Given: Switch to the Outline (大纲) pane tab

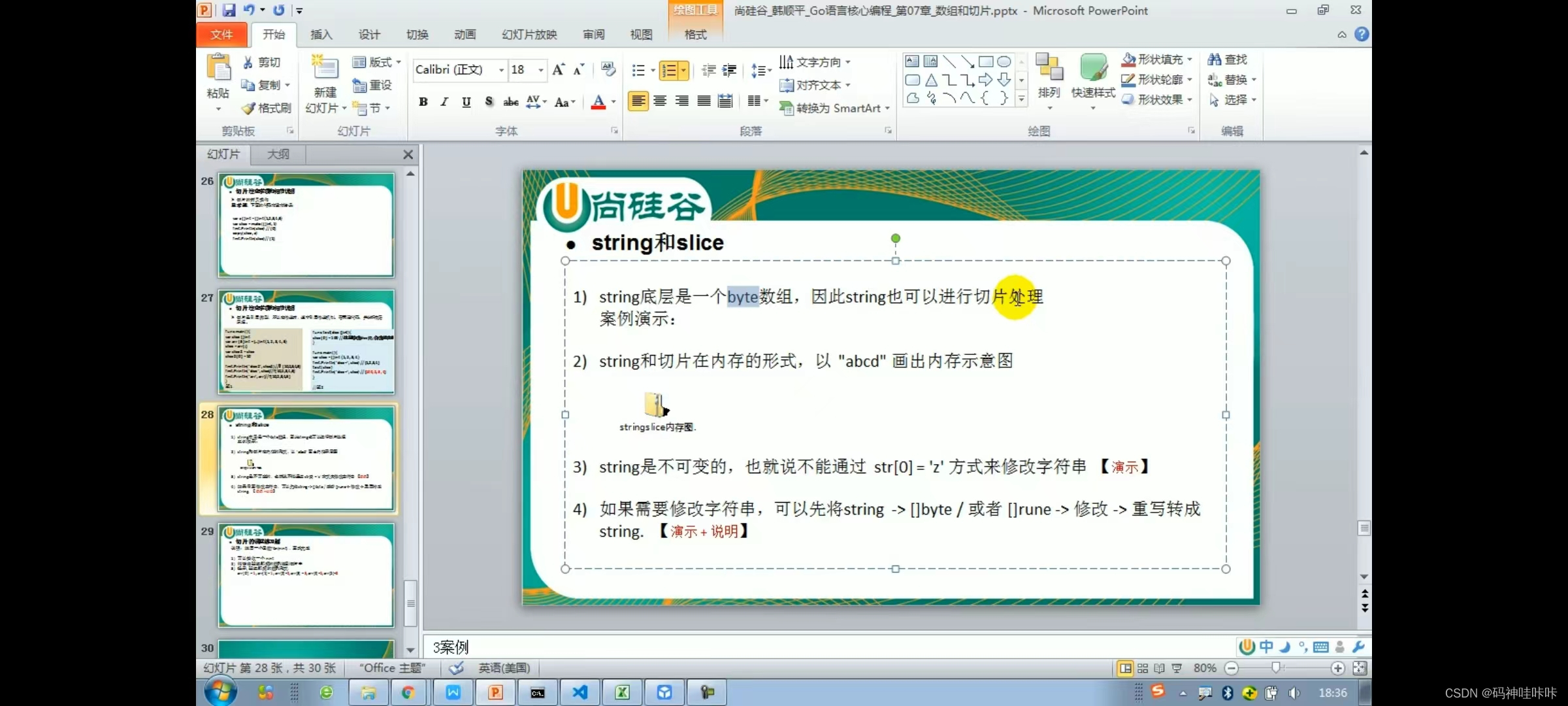Looking at the screenshot, I should tap(278, 154).
